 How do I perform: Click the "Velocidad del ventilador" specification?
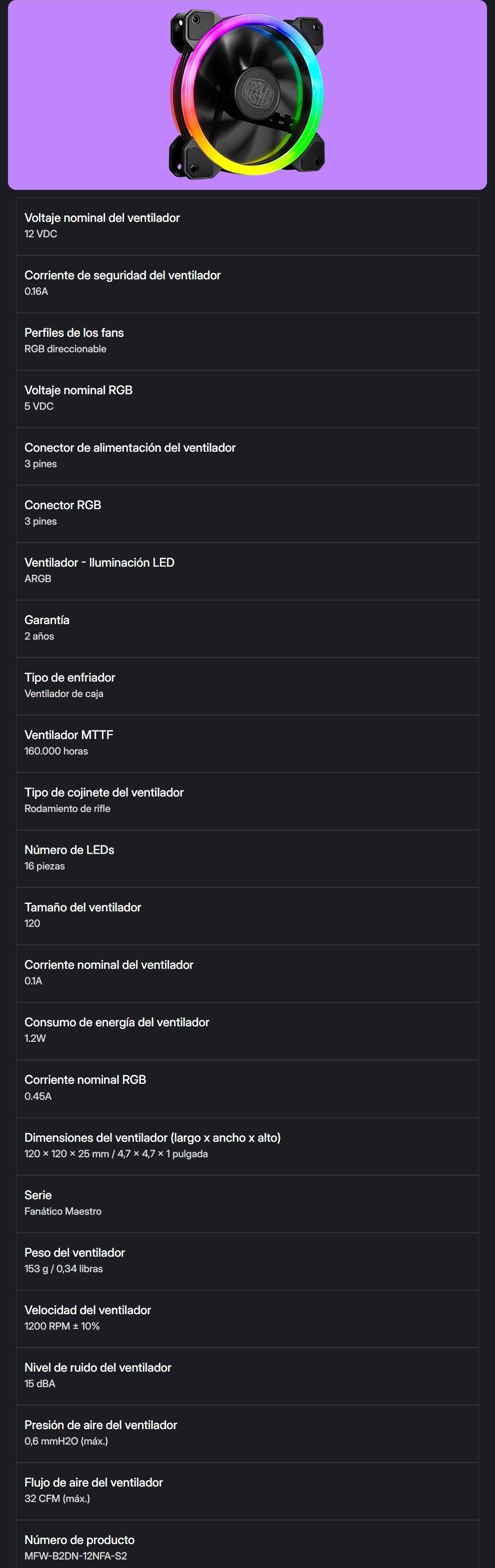247,1318
